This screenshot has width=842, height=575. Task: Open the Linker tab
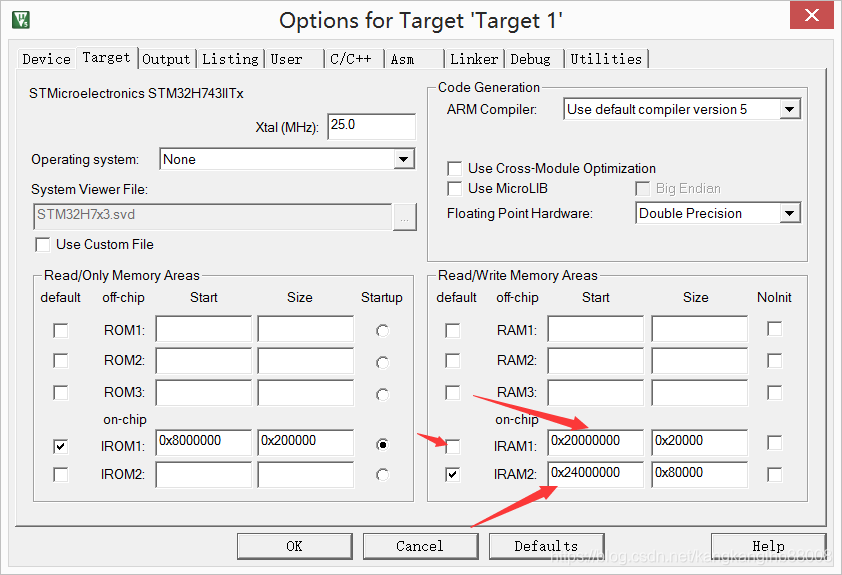(474, 59)
